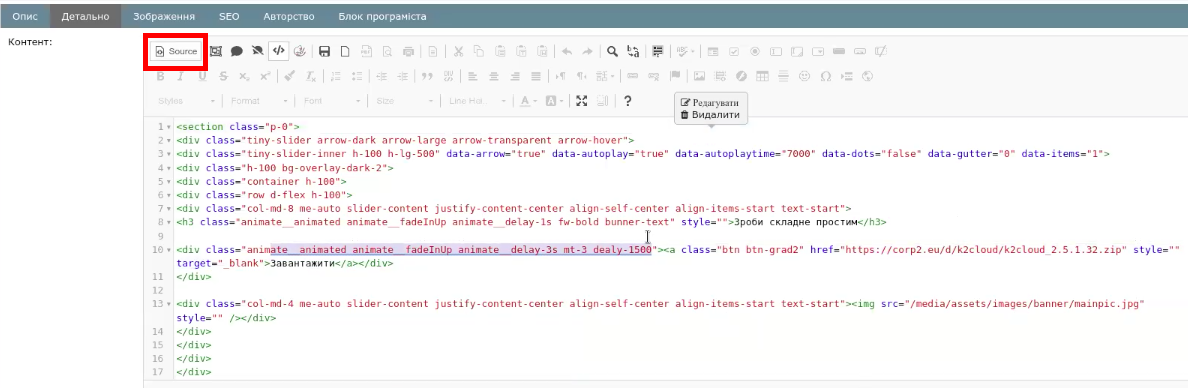Insert a numbered list

click(337, 76)
